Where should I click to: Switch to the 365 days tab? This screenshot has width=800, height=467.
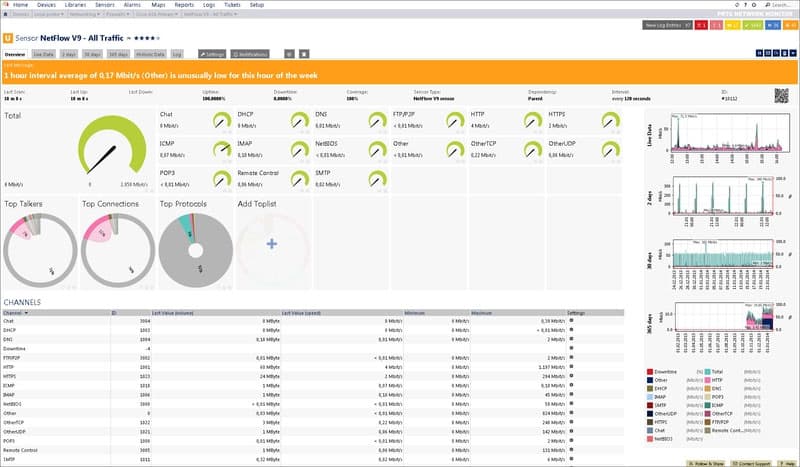point(118,54)
